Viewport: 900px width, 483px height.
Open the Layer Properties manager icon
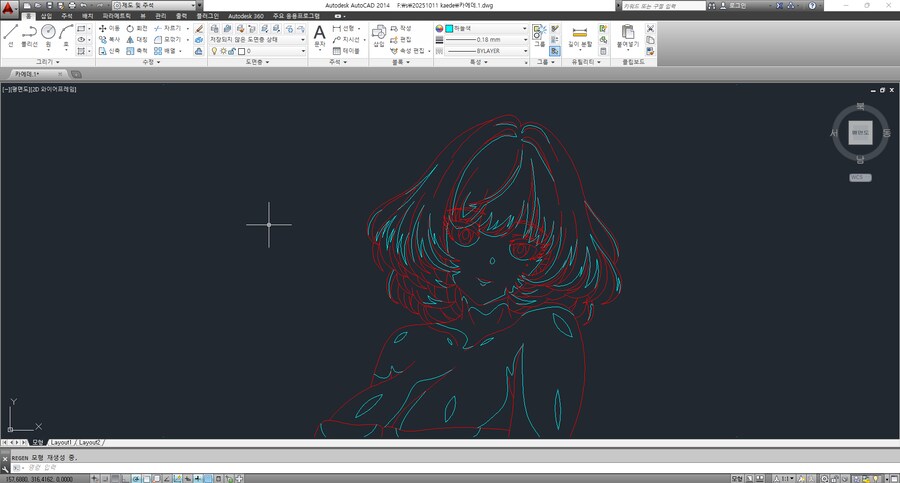coord(214,28)
